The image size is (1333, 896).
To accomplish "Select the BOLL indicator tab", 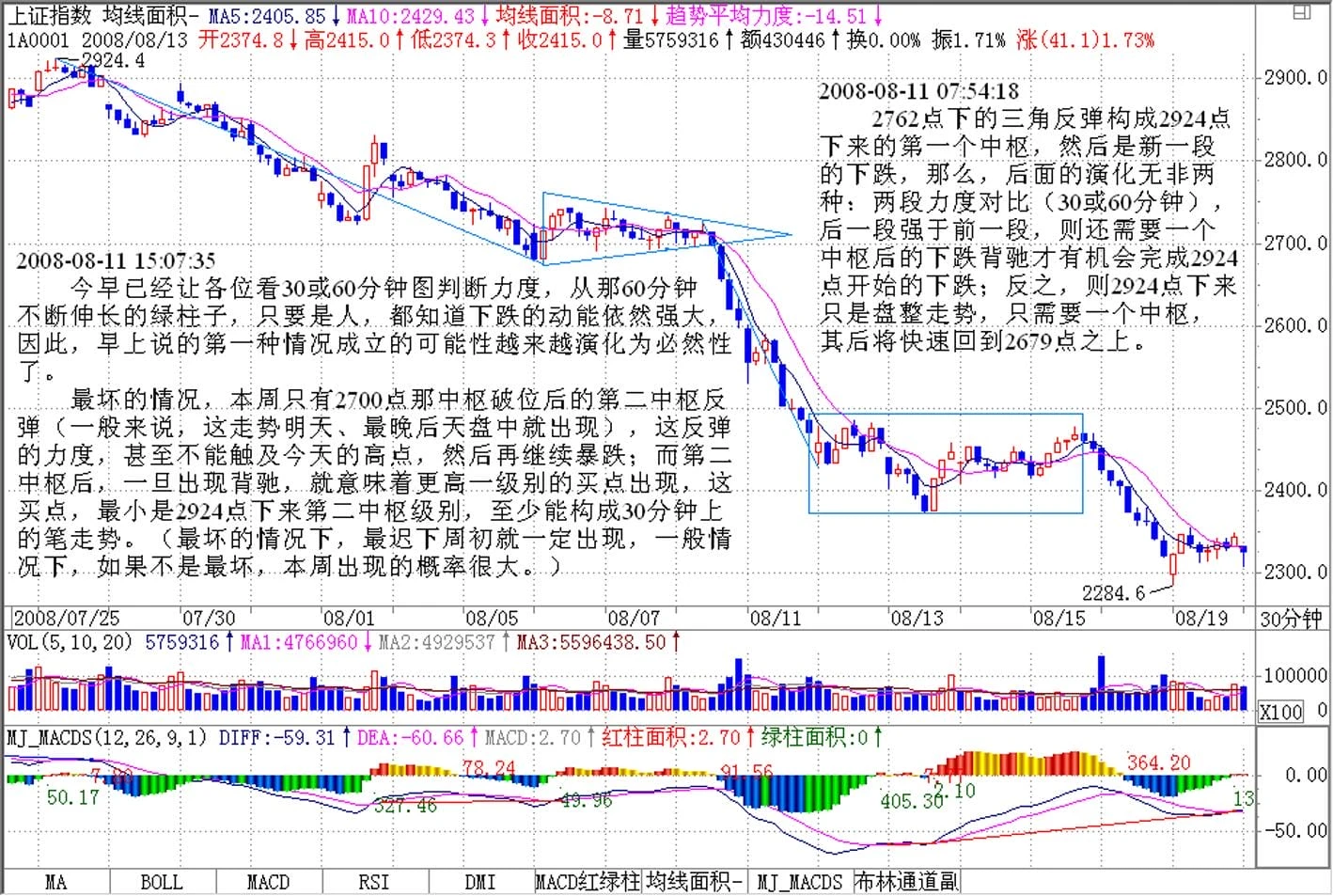I will click(x=161, y=882).
